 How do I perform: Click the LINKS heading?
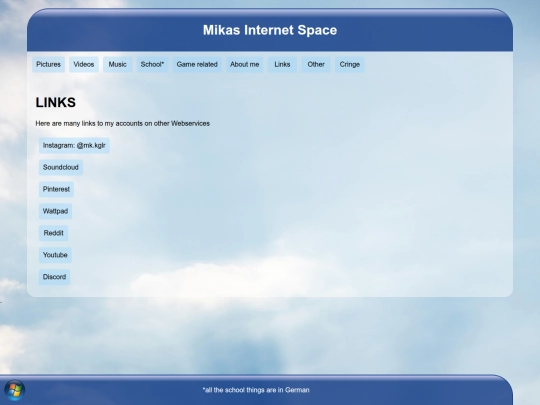55,102
